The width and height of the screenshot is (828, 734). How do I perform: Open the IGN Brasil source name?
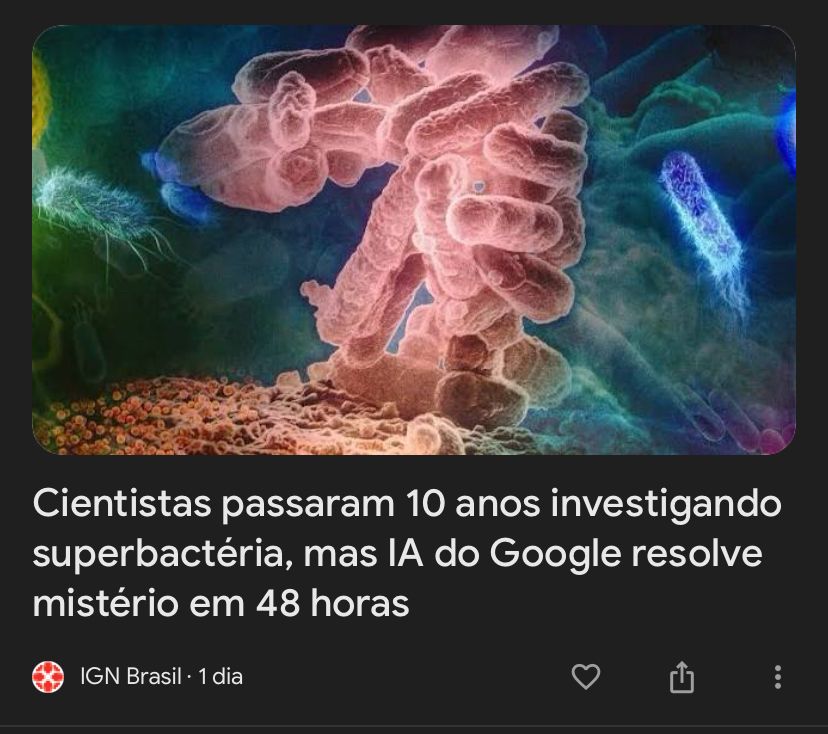(130, 676)
